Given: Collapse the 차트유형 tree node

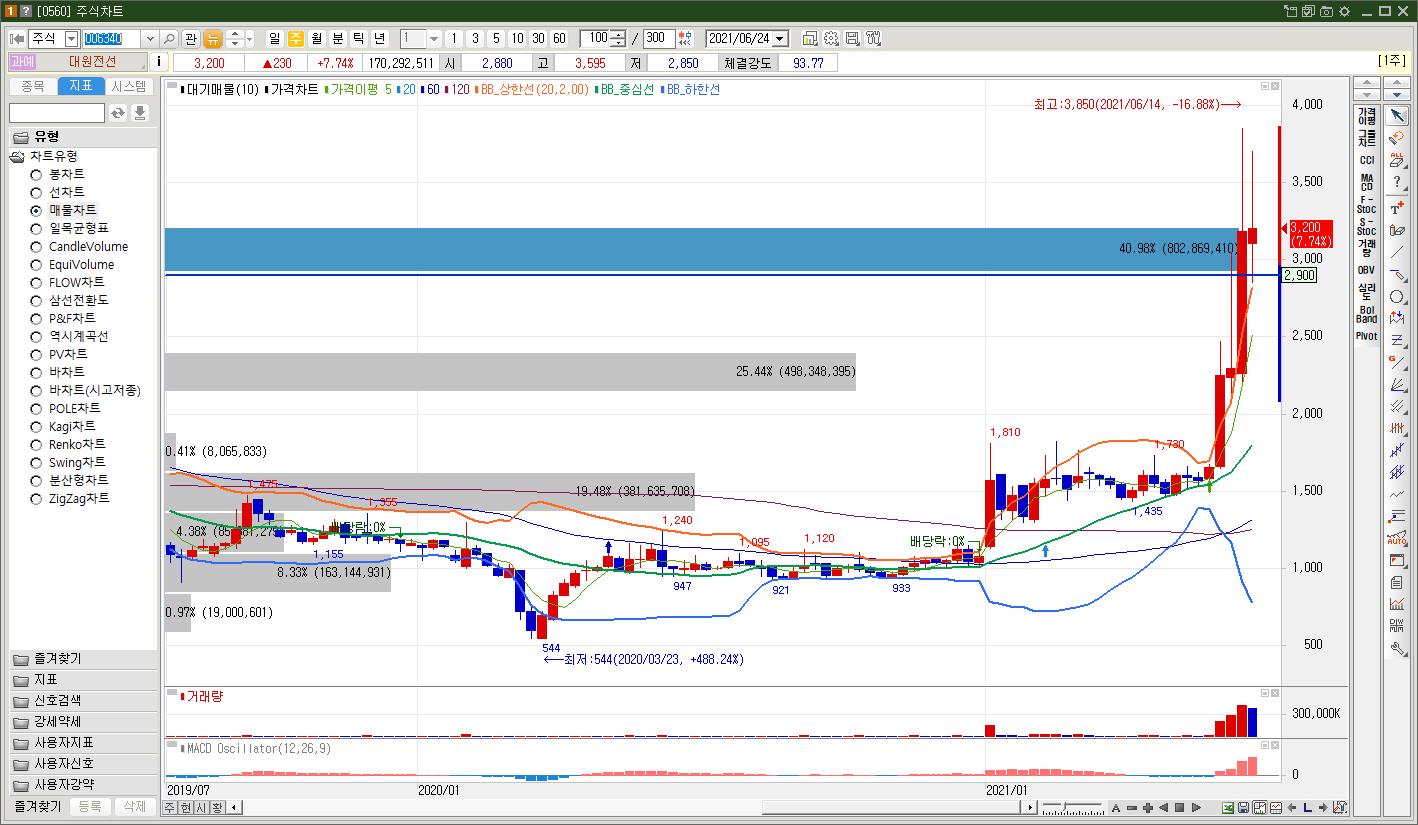Looking at the screenshot, I should point(17,156).
